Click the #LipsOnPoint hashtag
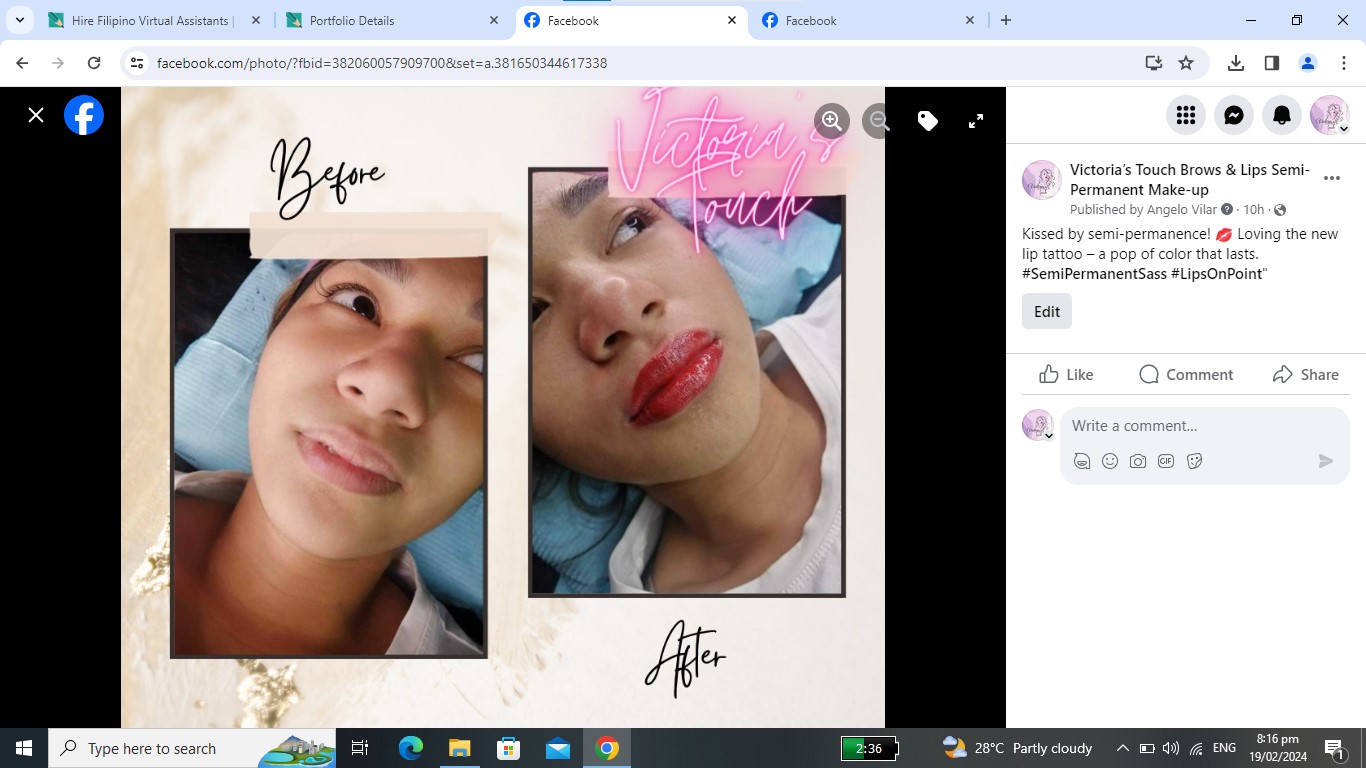The height and width of the screenshot is (768, 1366). coord(1217,274)
